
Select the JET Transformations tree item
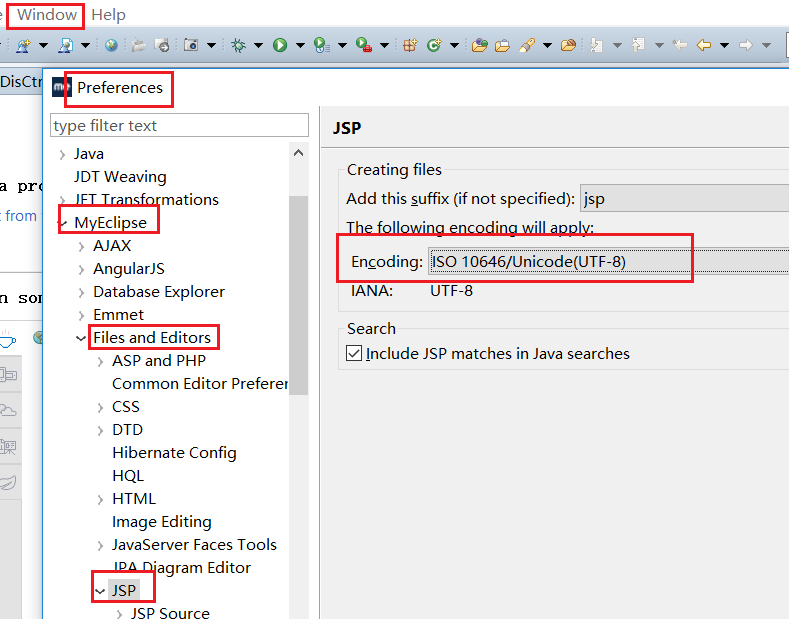pos(146,200)
